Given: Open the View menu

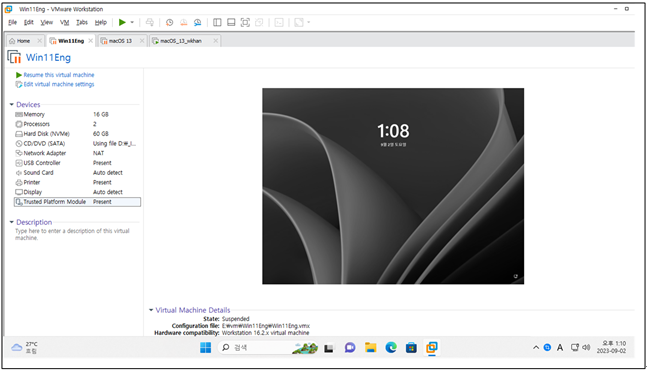Looking at the screenshot, I should [x=46, y=22].
